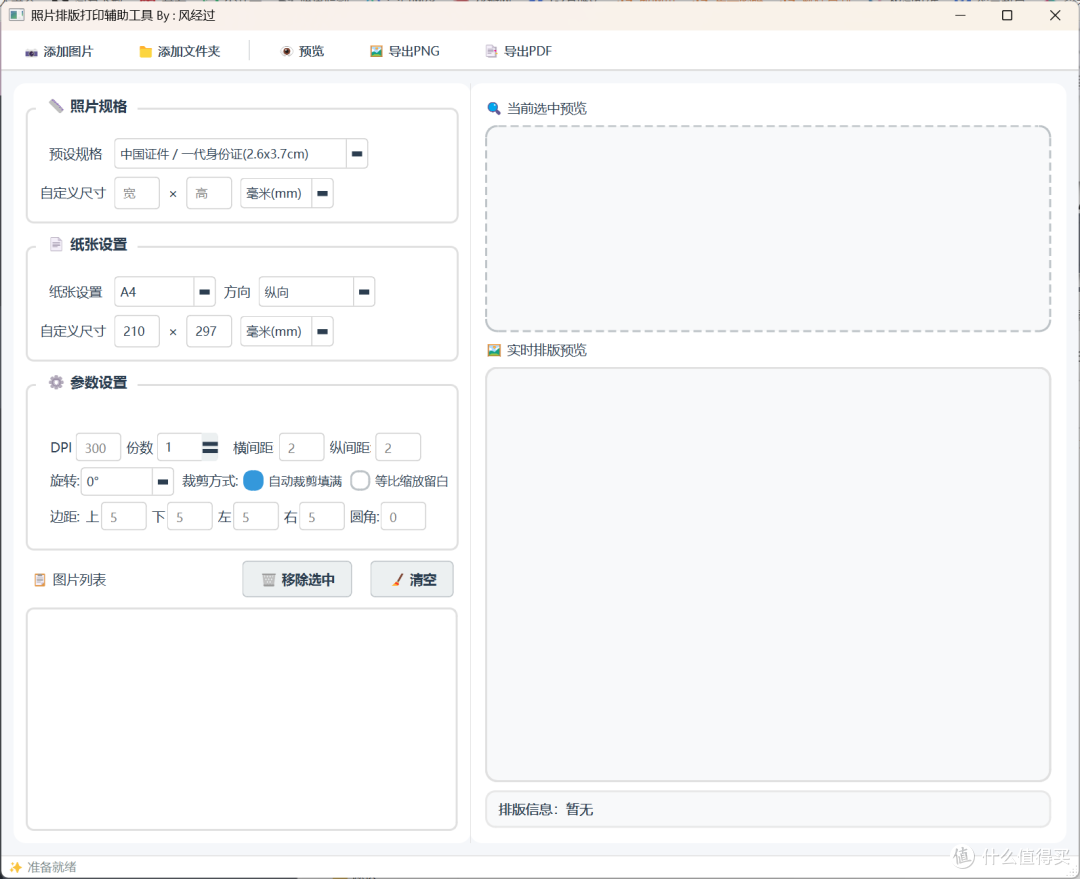Click the app icon in title bar
This screenshot has width=1080, height=879.
pos(17,14)
